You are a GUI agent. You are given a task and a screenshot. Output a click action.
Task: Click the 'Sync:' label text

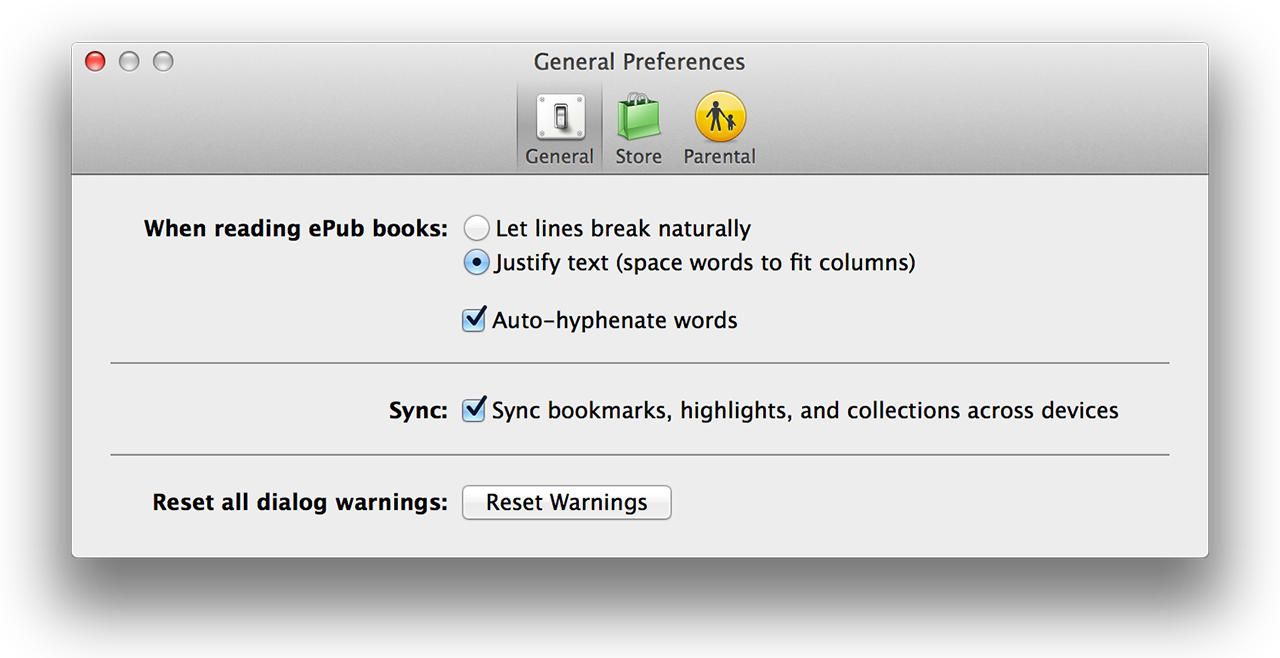tap(418, 411)
